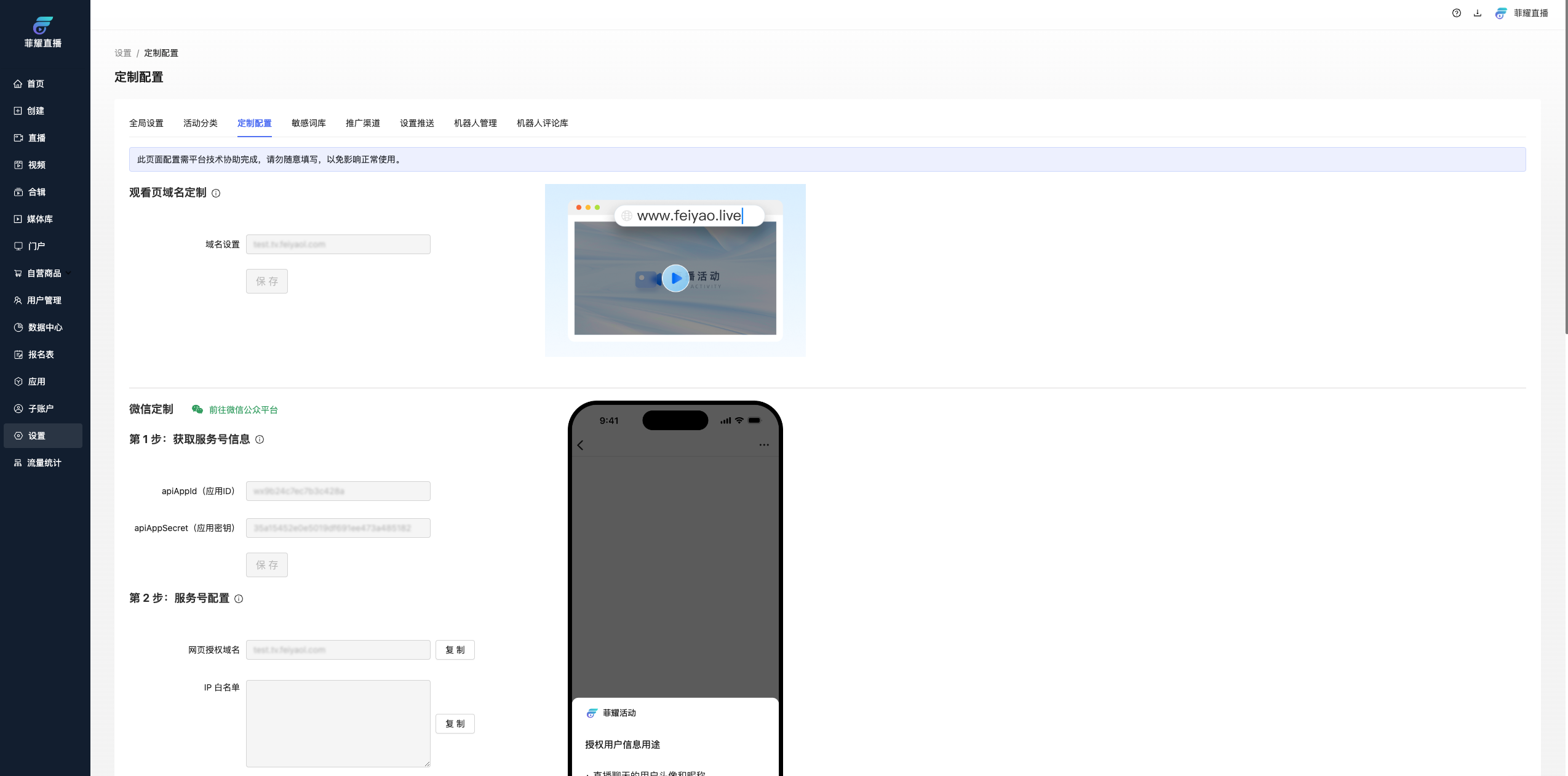Go to 媒体库 in sidebar
Screen dimensions: 1568x776
pos(39,219)
